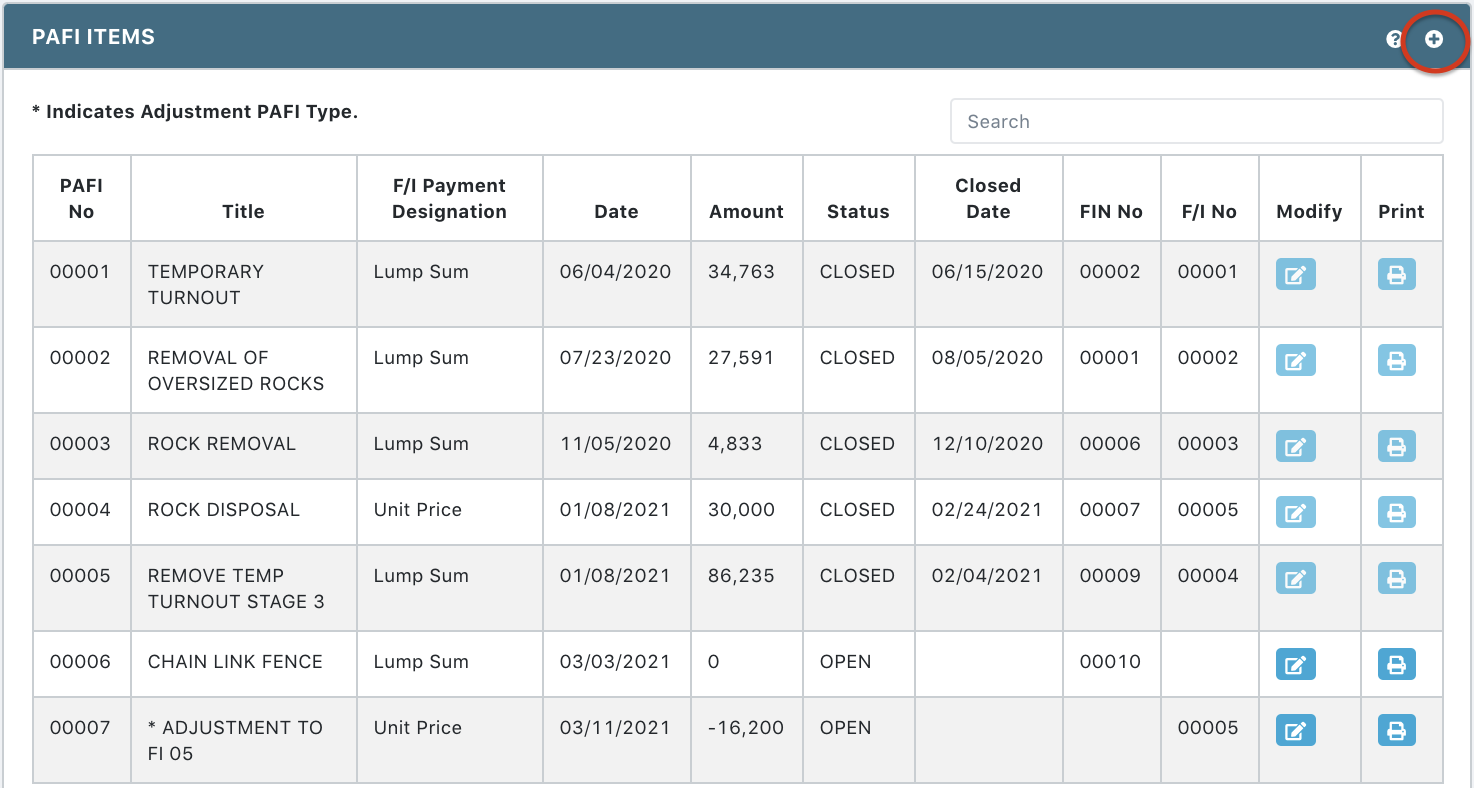Edit PAFI 00007 Adjustment to FI 05
This screenshot has width=1474, height=788.
click(1295, 730)
